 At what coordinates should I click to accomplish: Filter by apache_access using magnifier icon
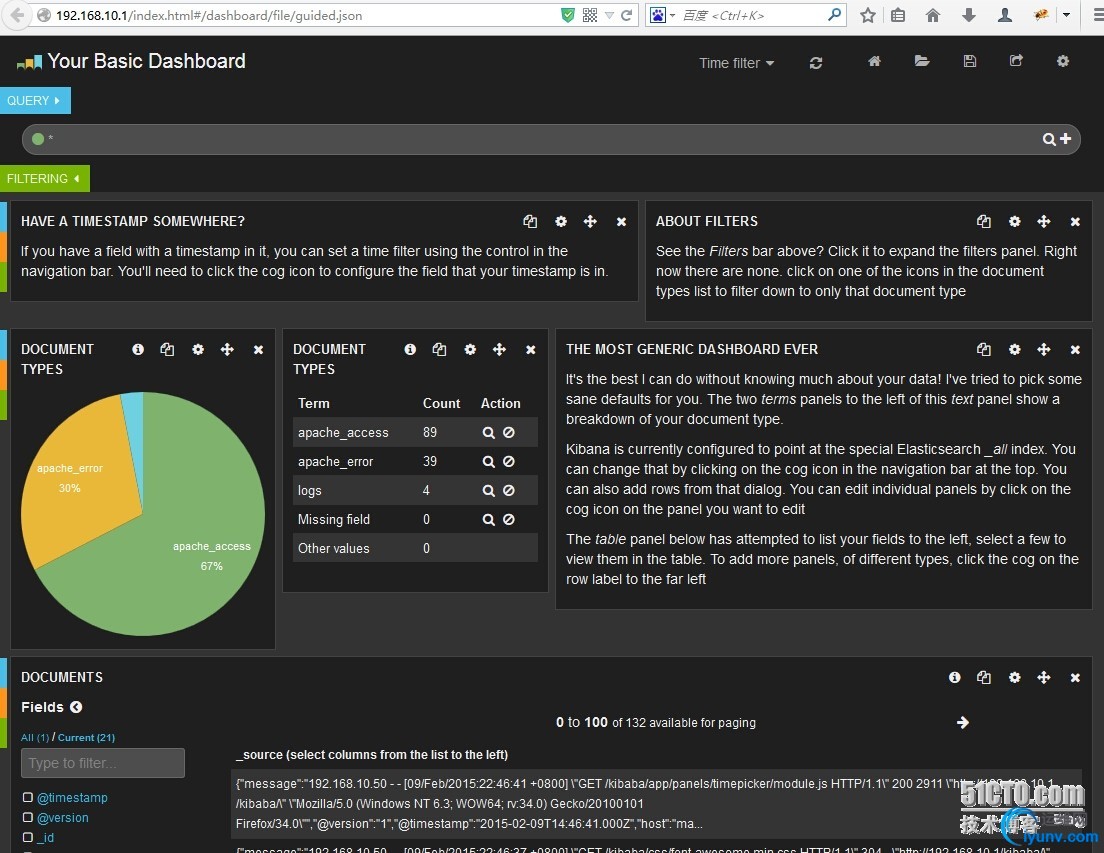[489, 433]
